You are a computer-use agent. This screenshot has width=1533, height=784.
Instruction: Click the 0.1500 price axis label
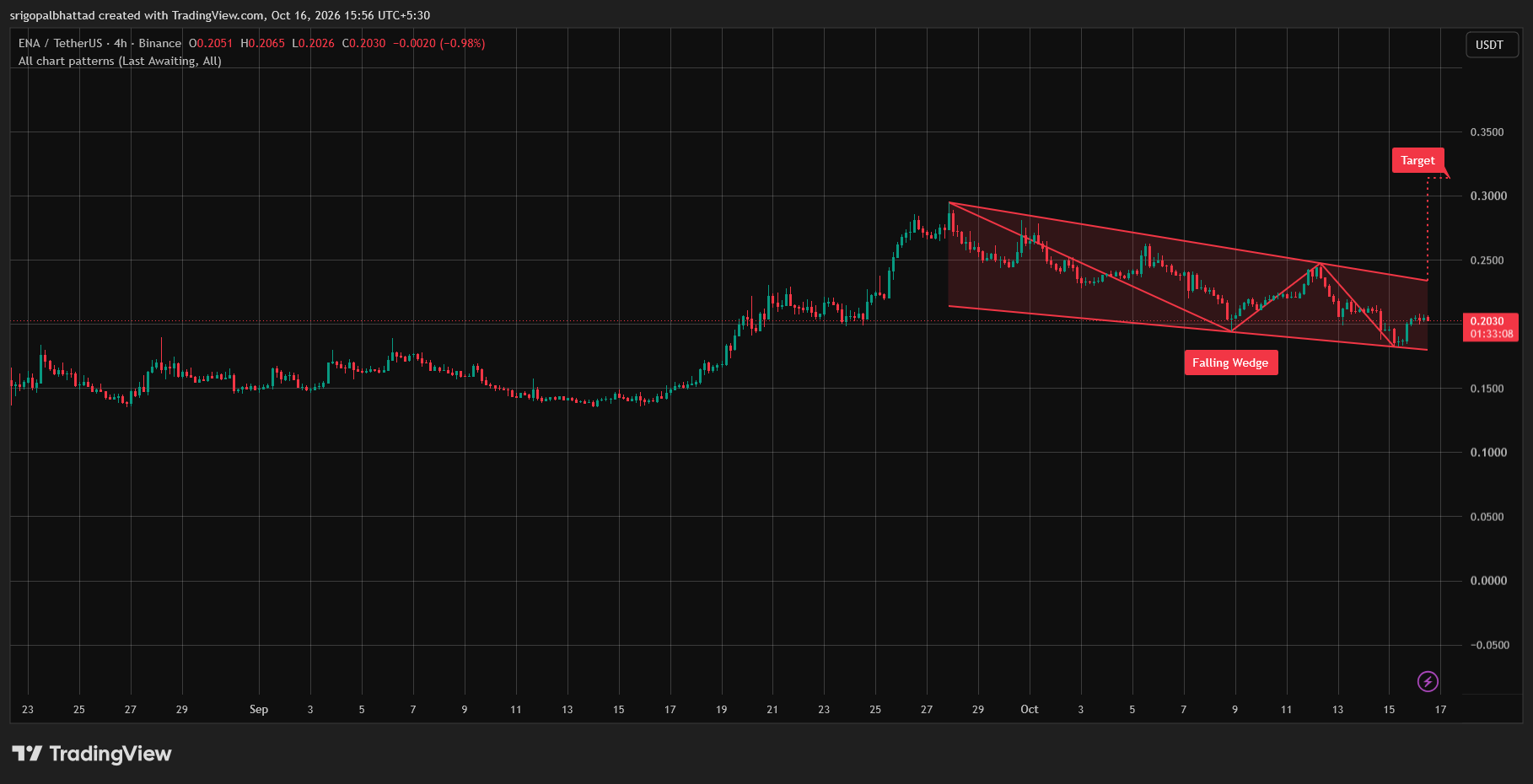click(x=1487, y=389)
